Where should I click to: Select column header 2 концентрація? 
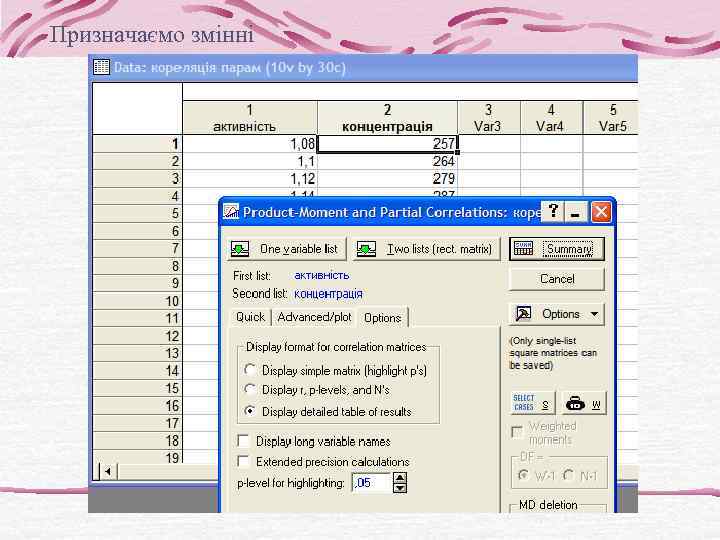coord(387,118)
